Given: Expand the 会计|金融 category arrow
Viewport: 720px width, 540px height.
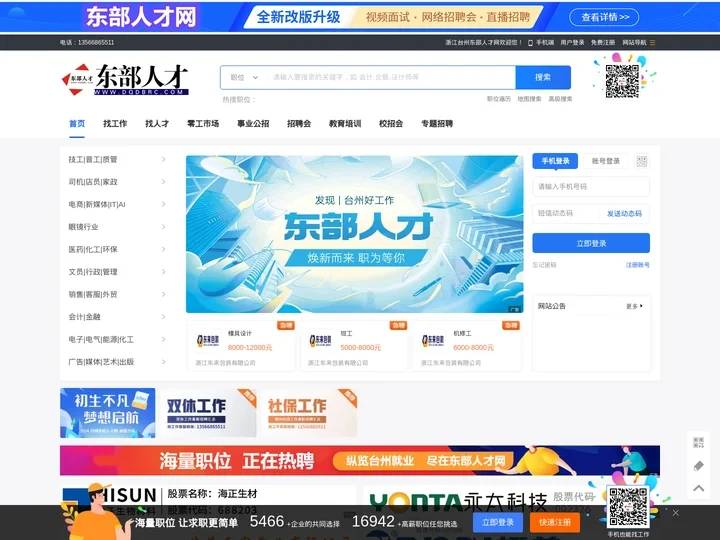Looking at the screenshot, I should pos(163,317).
